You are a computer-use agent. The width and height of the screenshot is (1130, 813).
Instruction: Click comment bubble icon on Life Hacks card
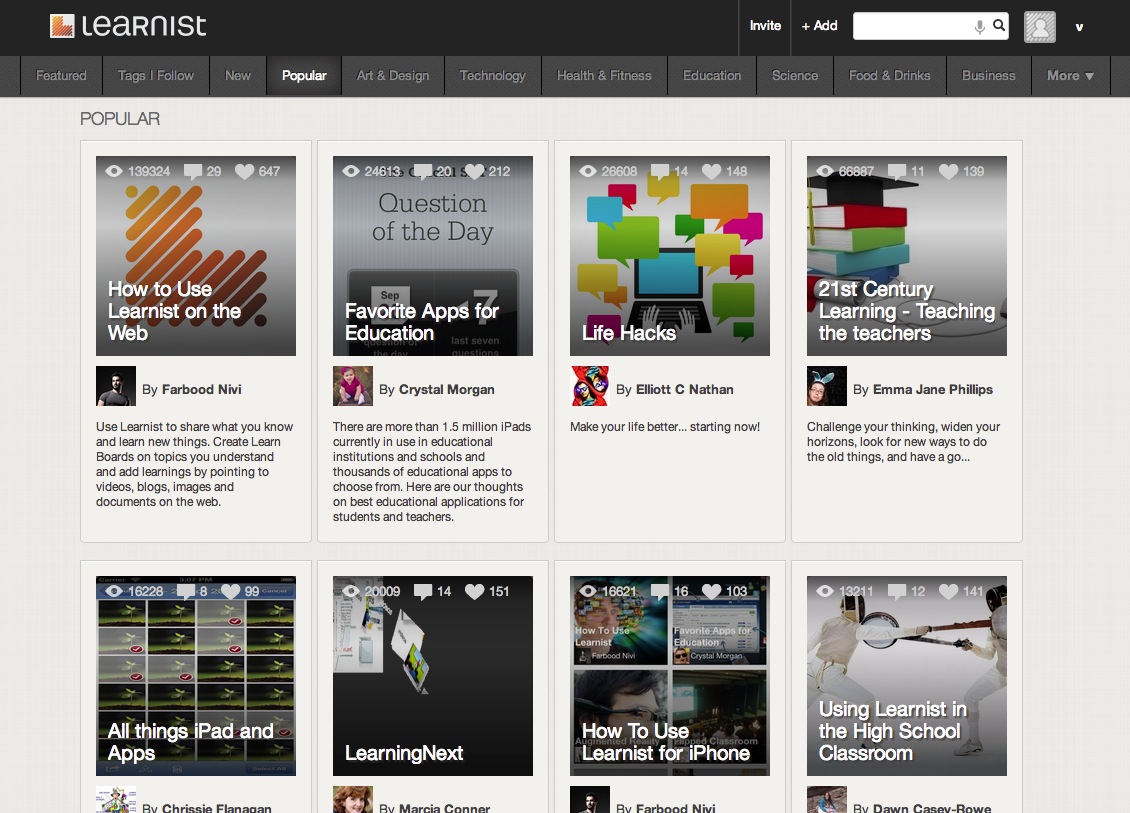point(659,172)
